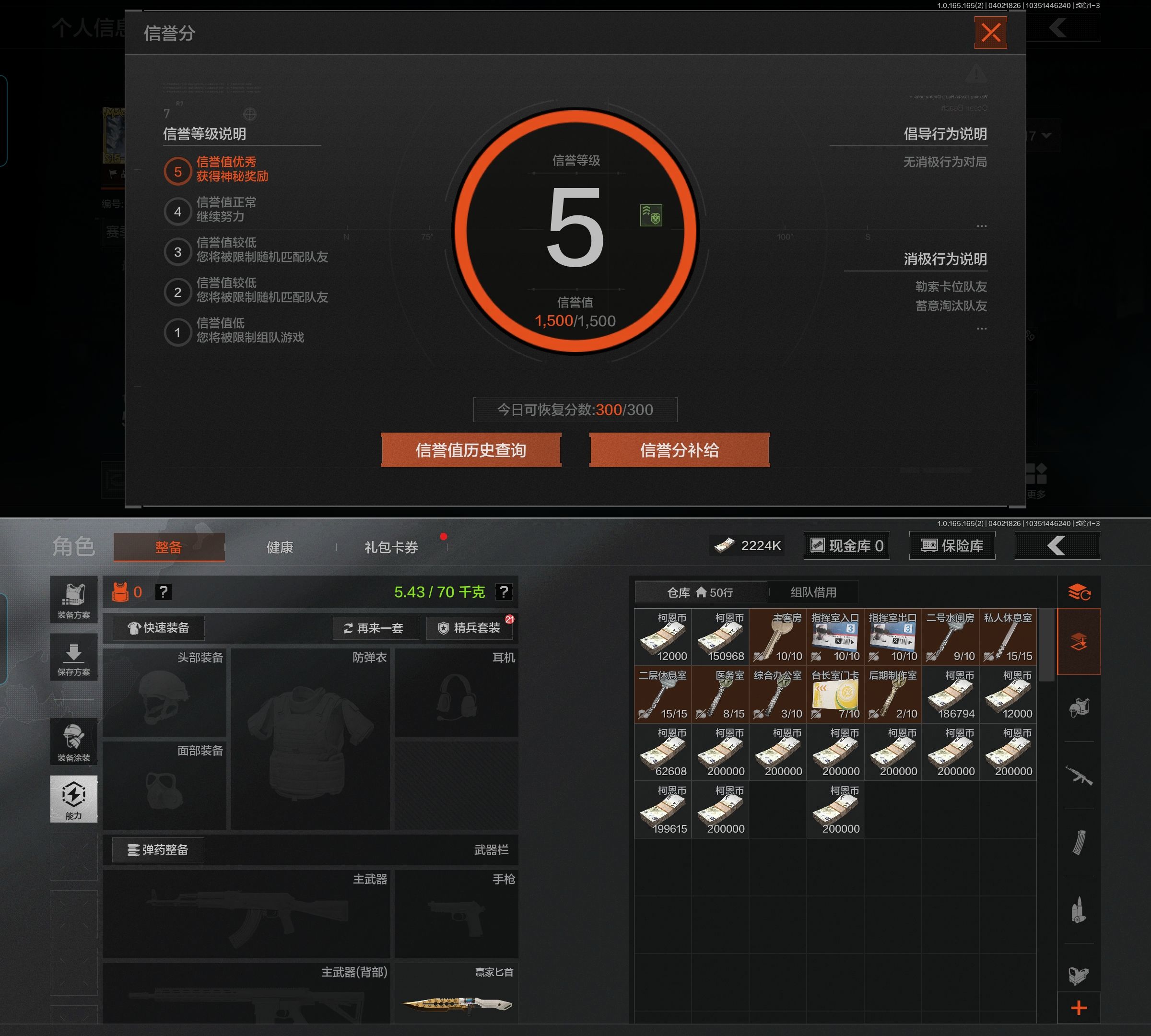Select the armor and helmet category icon
The image size is (1151, 1036).
point(1079,707)
